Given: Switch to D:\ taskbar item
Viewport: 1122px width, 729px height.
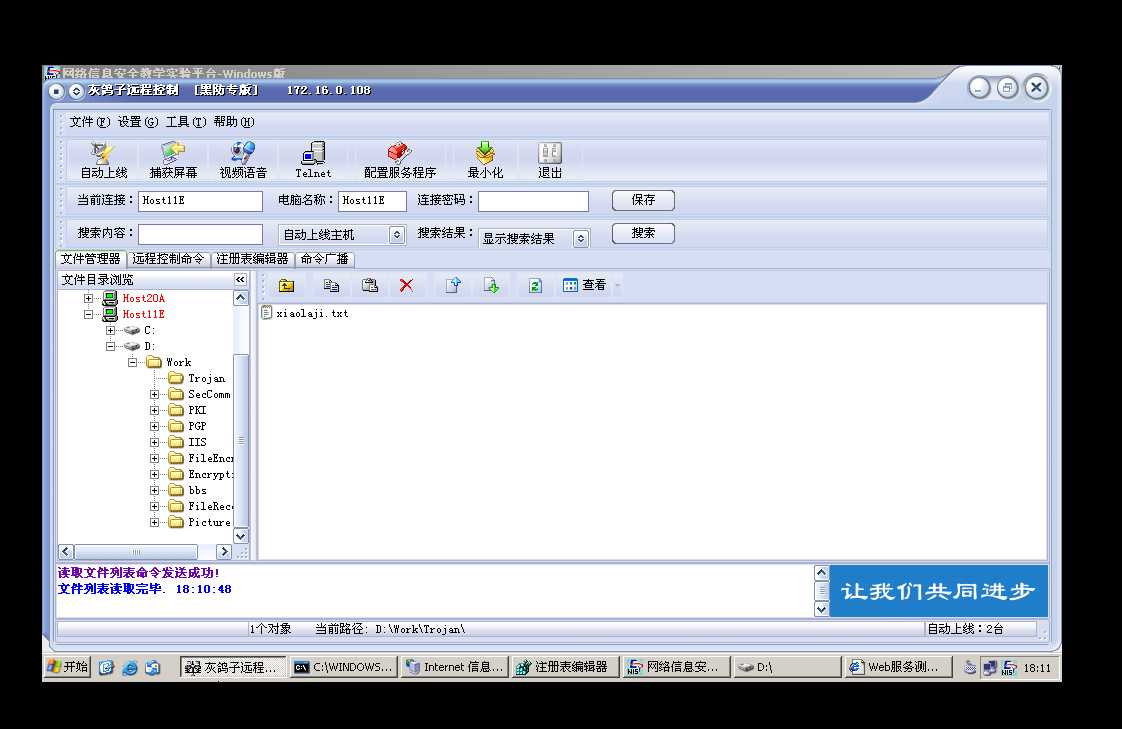Looking at the screenshot, I should click(788, 667).
